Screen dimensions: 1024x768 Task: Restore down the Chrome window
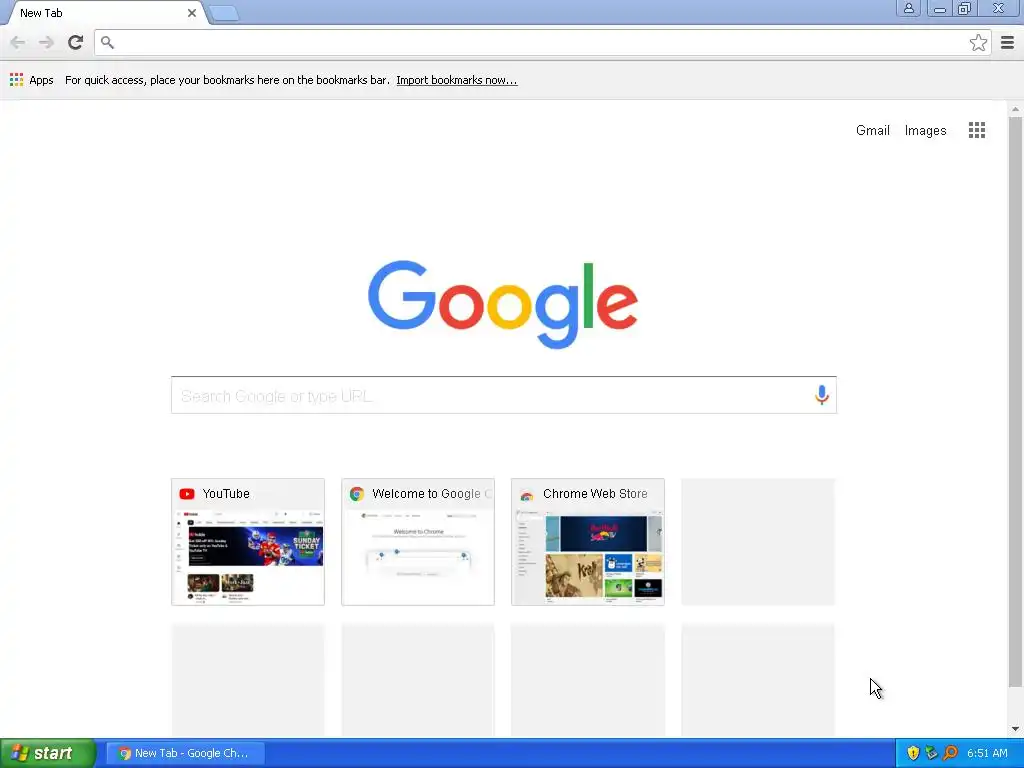965,8
